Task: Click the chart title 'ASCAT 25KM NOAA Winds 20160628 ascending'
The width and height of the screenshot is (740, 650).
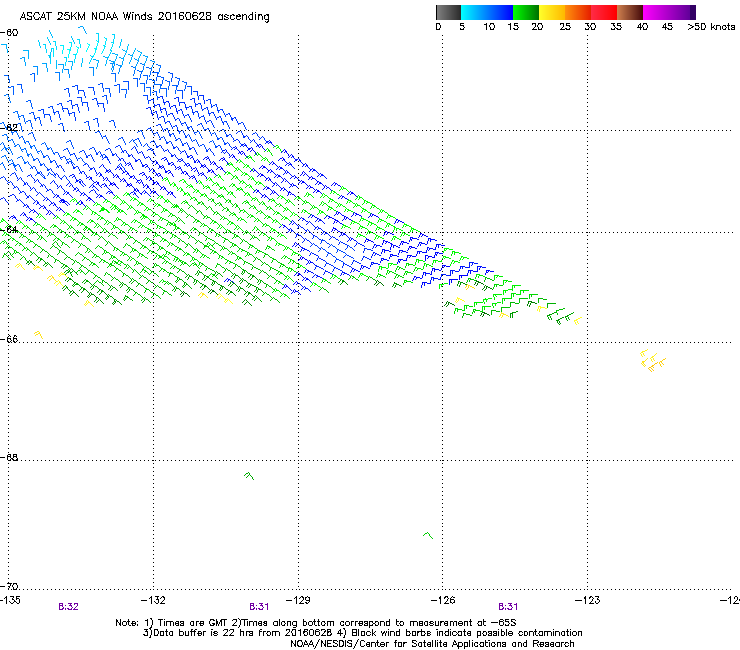Action: [x=144, y=17]
